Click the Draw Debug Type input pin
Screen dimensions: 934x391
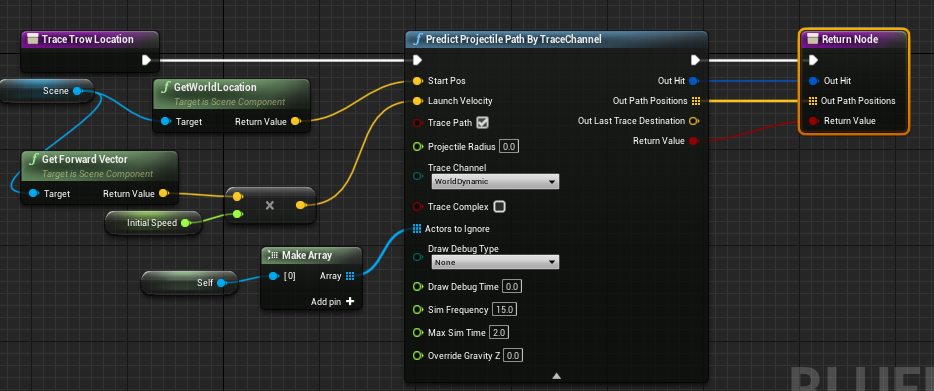[418, 257]
